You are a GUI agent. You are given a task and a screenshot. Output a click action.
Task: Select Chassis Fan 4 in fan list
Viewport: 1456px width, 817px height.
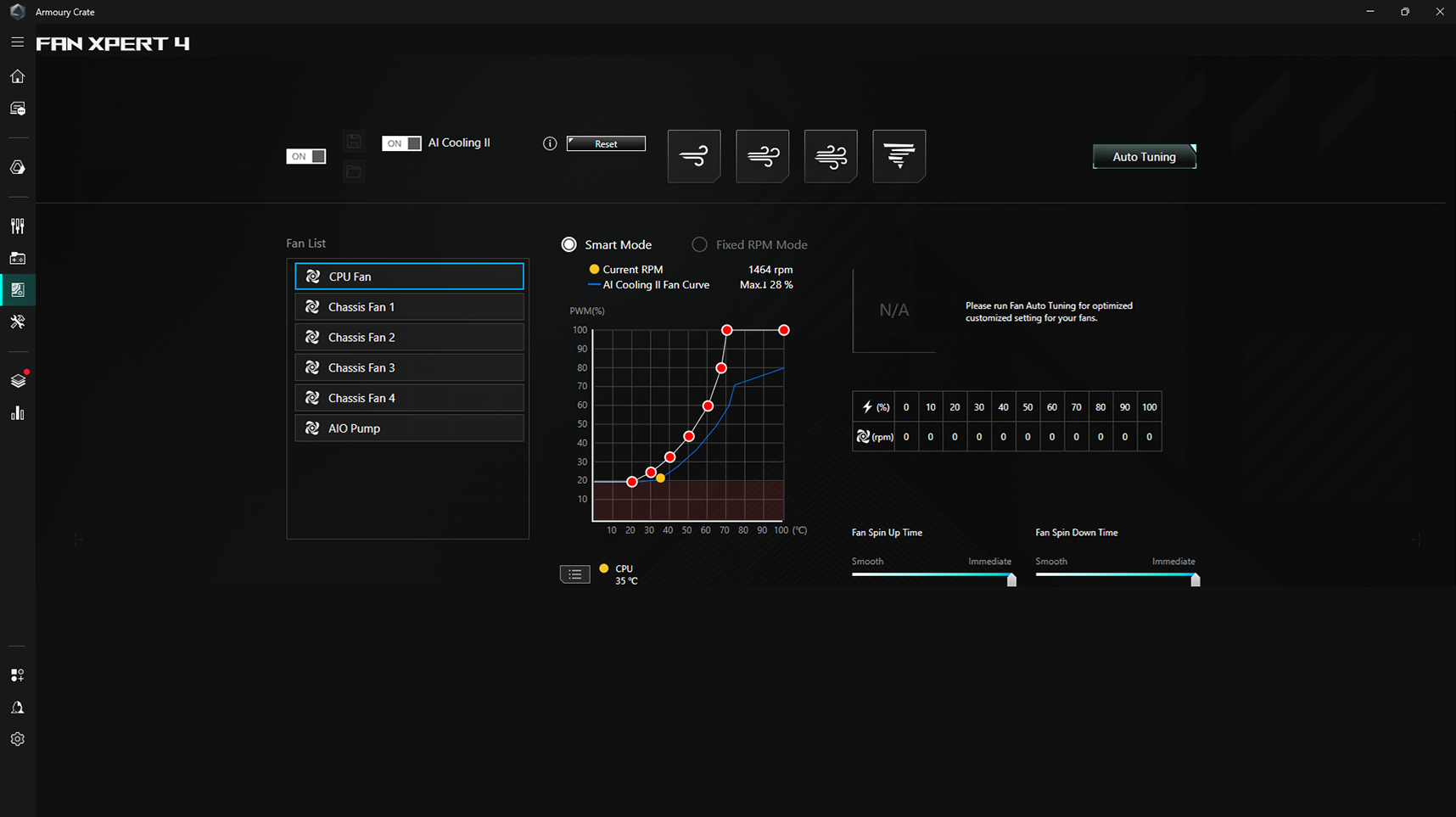(x=409, y=398)
